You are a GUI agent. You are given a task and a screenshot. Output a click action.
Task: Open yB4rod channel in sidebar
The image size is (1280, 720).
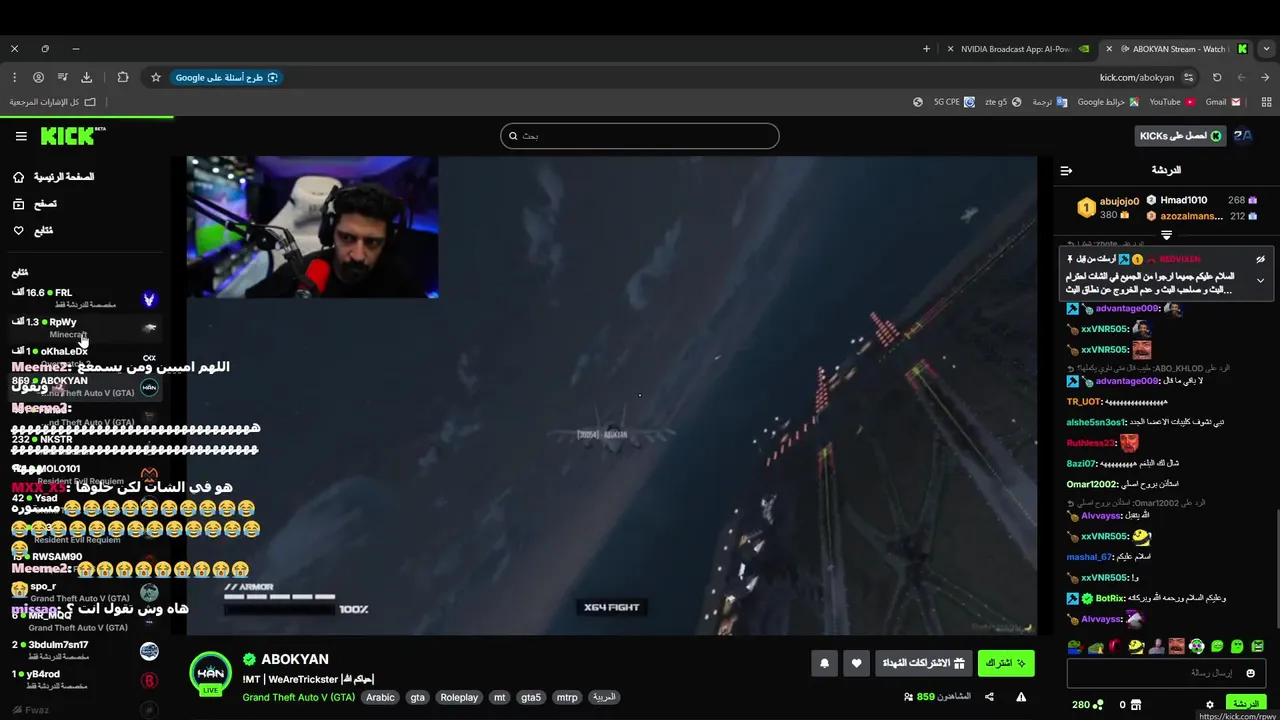tap(85, 680)
